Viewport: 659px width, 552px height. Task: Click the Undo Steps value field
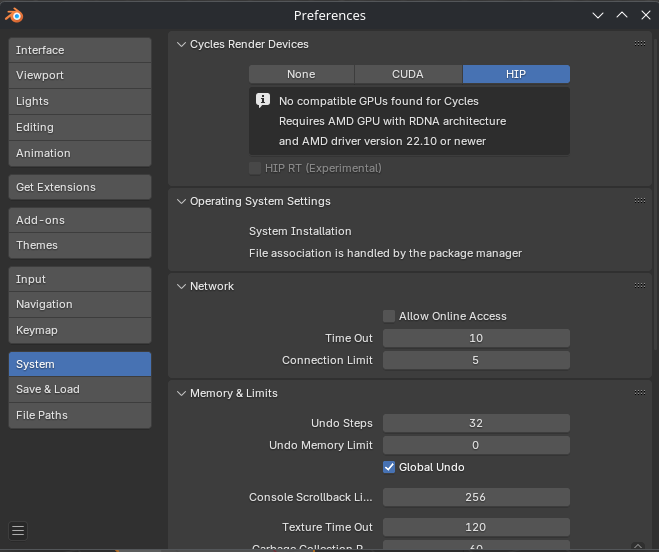476,423
